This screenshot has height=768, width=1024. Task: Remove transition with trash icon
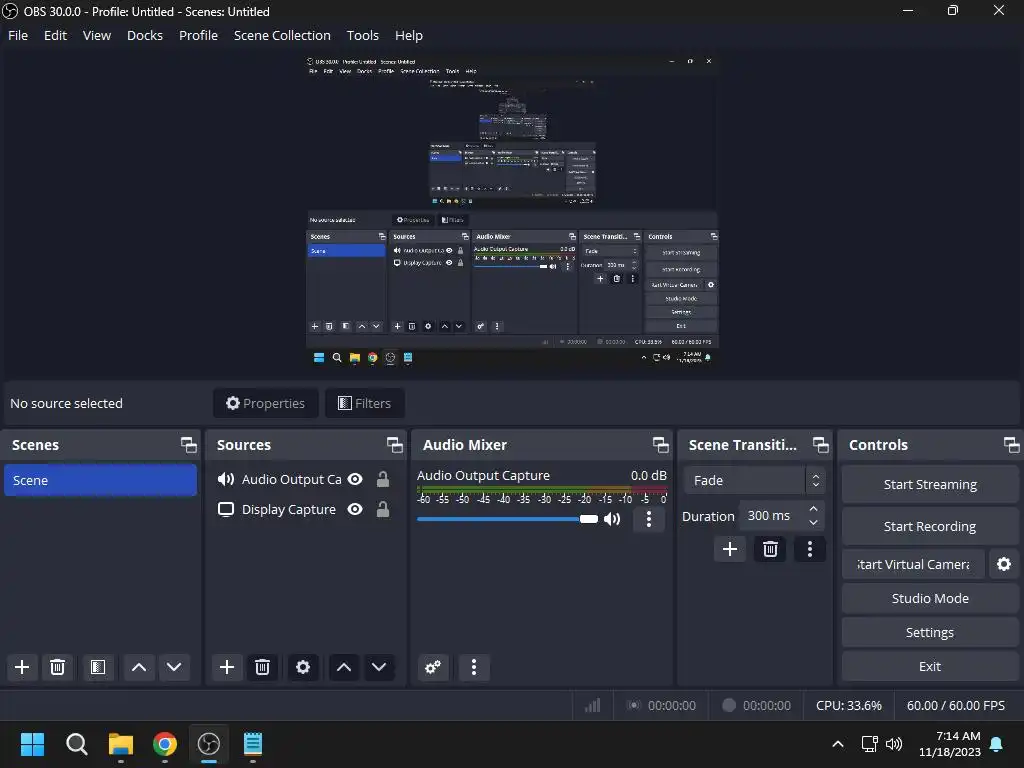click(x=770, y=549)
